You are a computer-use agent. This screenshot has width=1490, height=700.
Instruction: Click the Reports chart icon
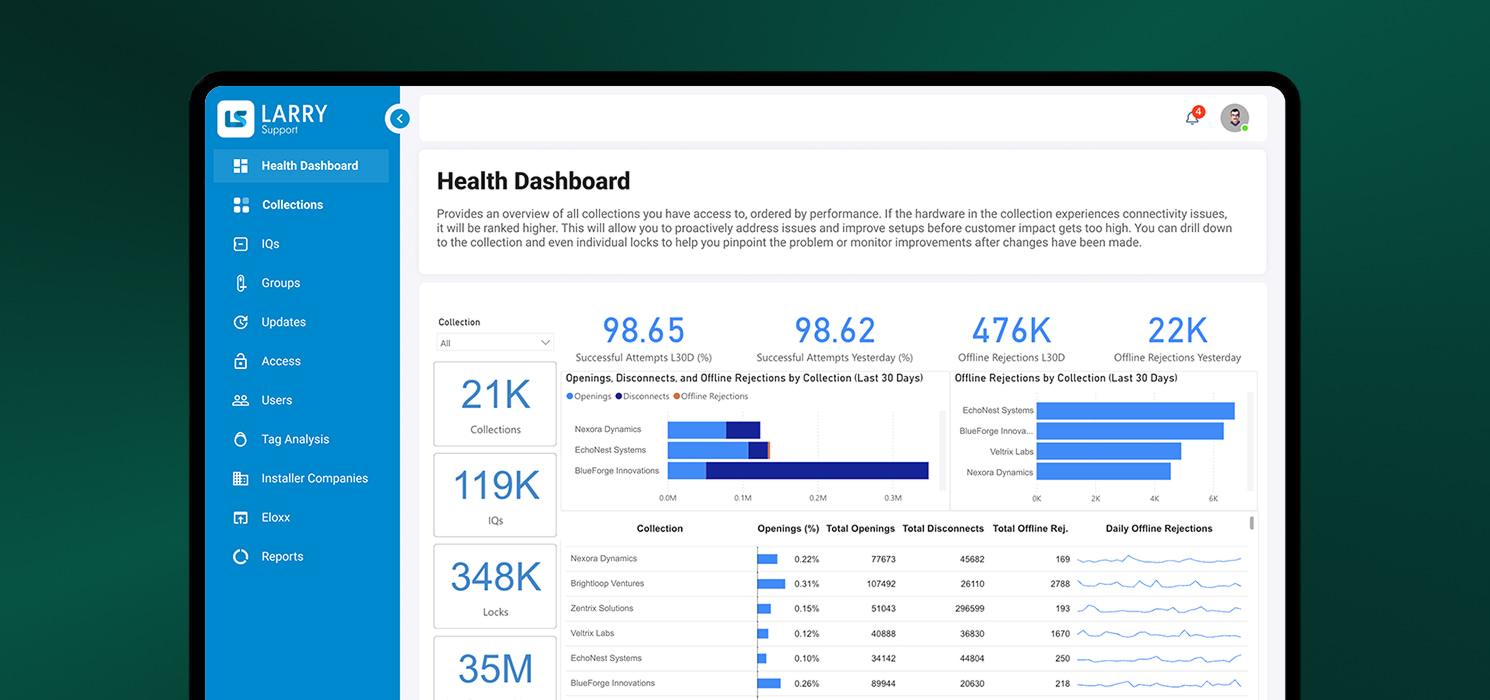[x=240, y=556]
